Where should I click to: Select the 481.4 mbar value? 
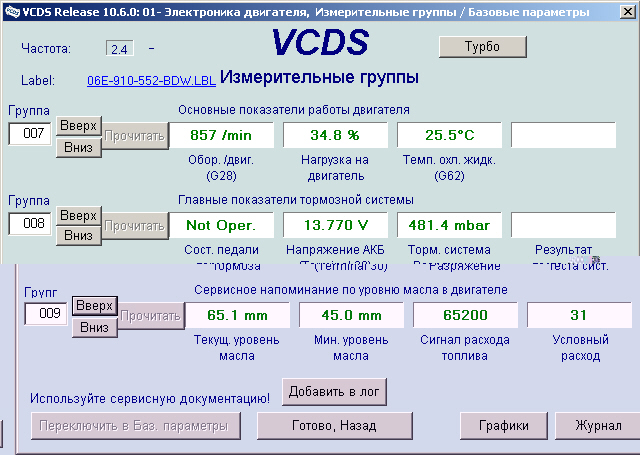coord(449,225)
